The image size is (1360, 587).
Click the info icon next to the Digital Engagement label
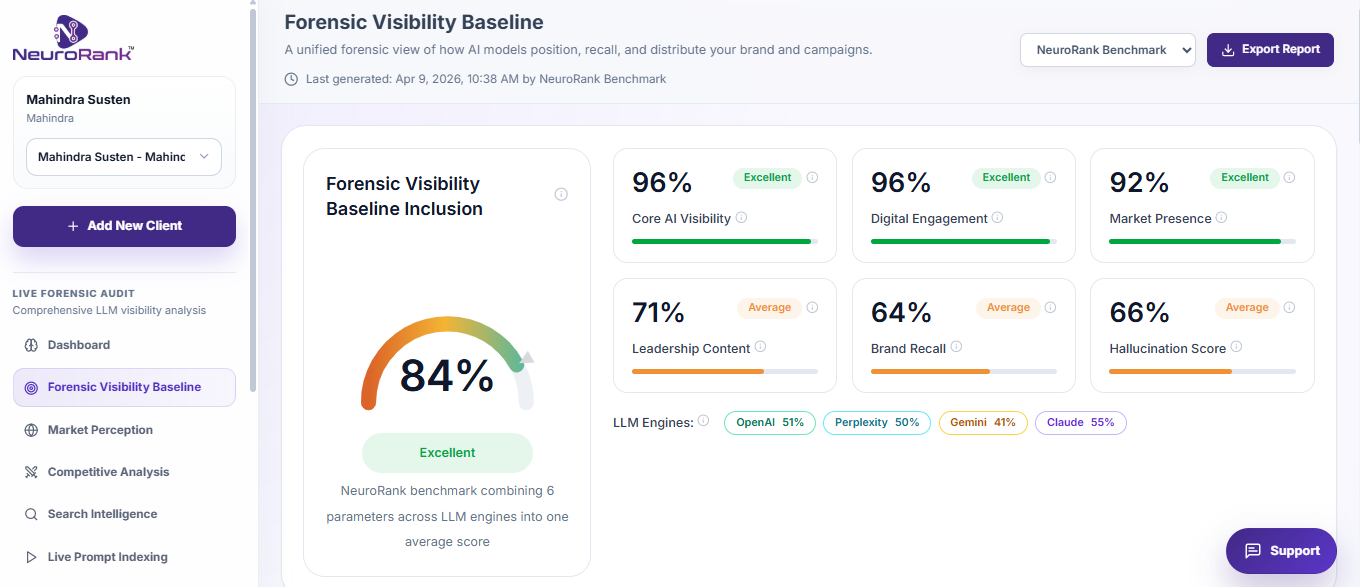pyautogui.click(x=997, y=217)
